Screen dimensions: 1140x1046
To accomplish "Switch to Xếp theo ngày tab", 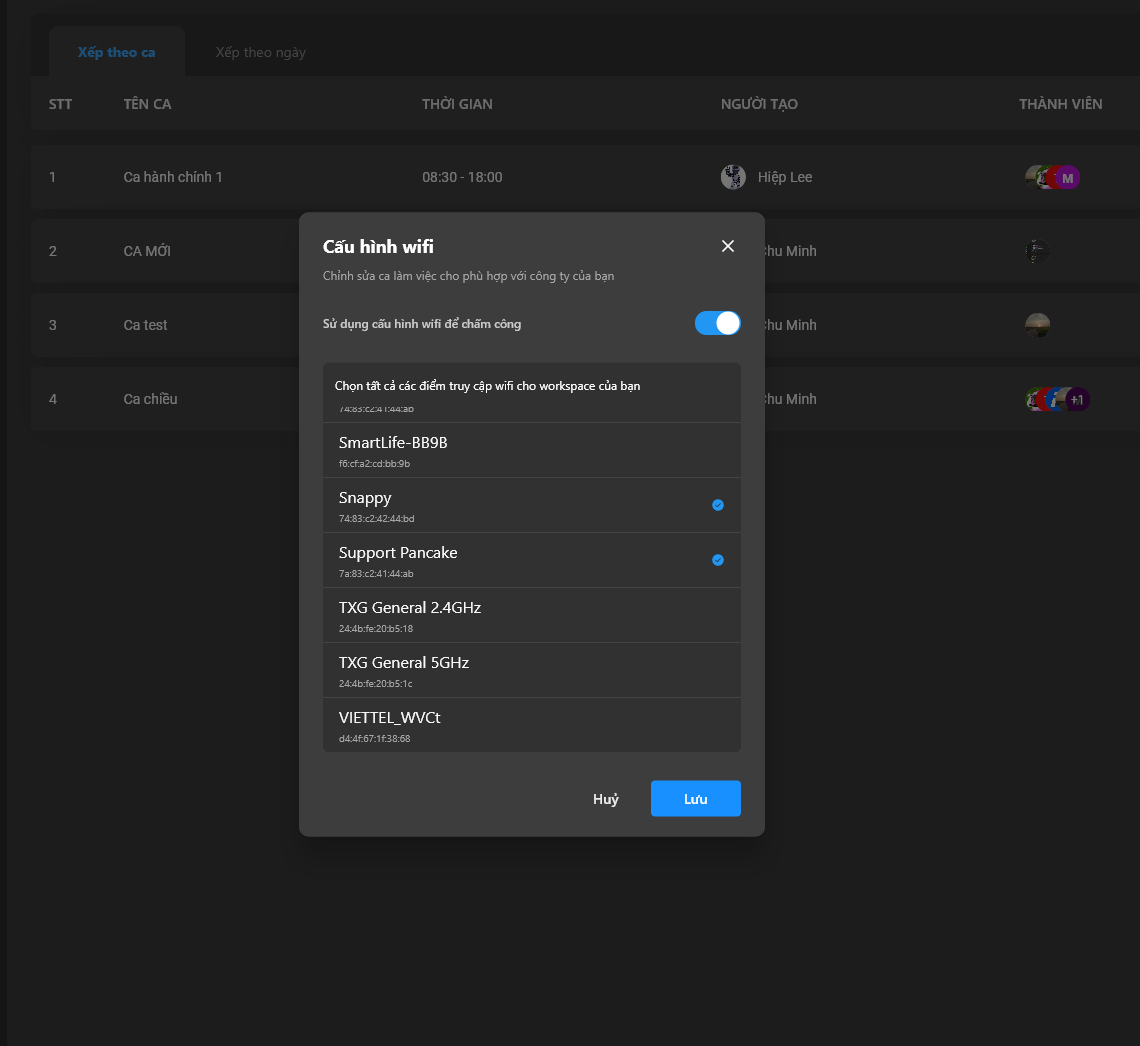I will point(260,52).
